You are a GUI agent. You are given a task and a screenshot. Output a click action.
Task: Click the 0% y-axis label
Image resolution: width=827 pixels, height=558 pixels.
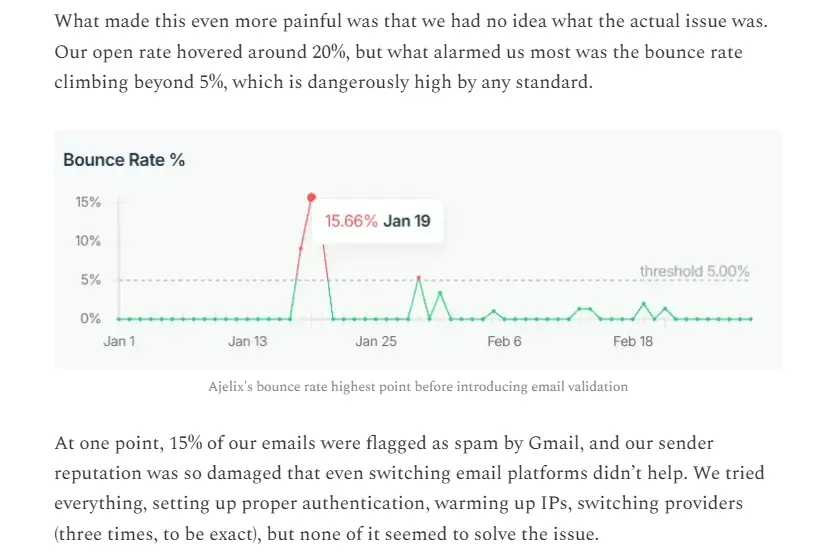click(x=91, y=319)
